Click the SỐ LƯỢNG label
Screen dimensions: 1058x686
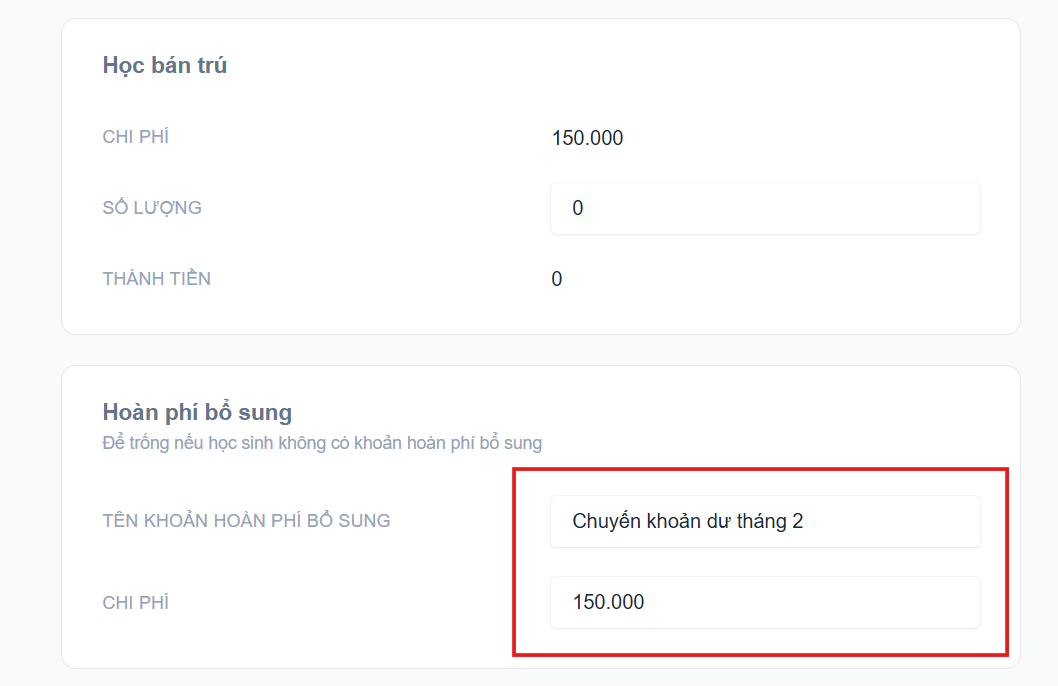(152, 208)
